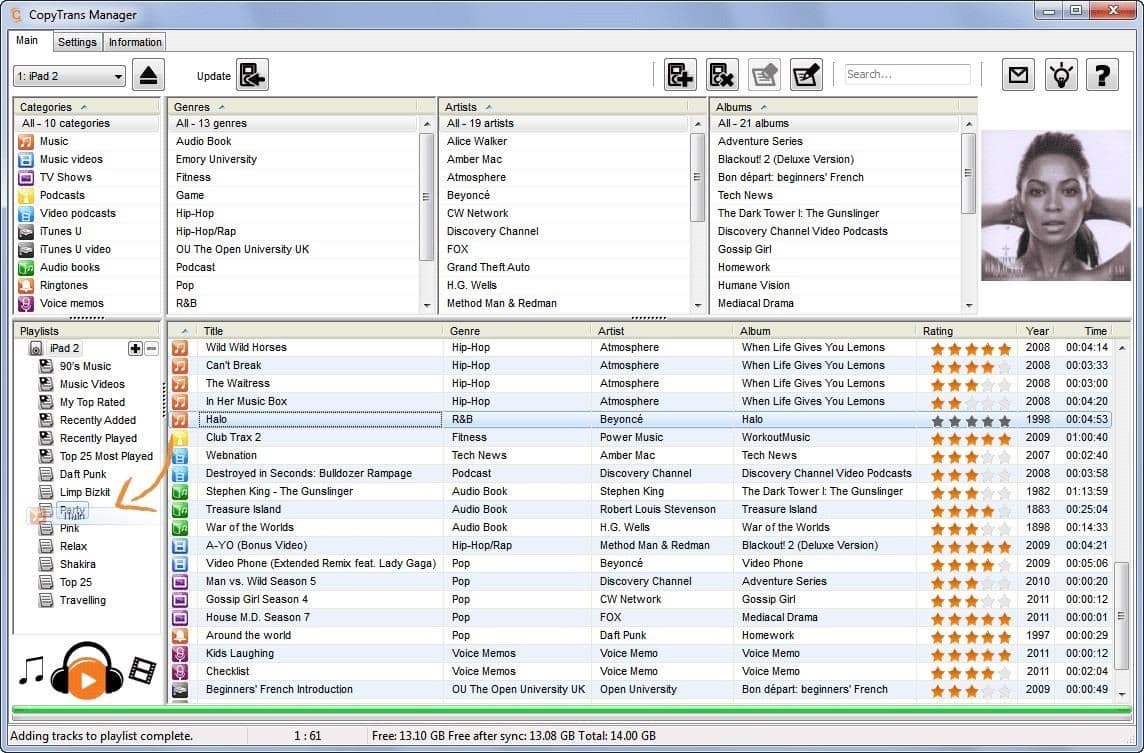Image resolution: width=1144 pixels, height=753 pixels.
Task: Click the Genres pane header sort arrow
Action: pos(221,106)
